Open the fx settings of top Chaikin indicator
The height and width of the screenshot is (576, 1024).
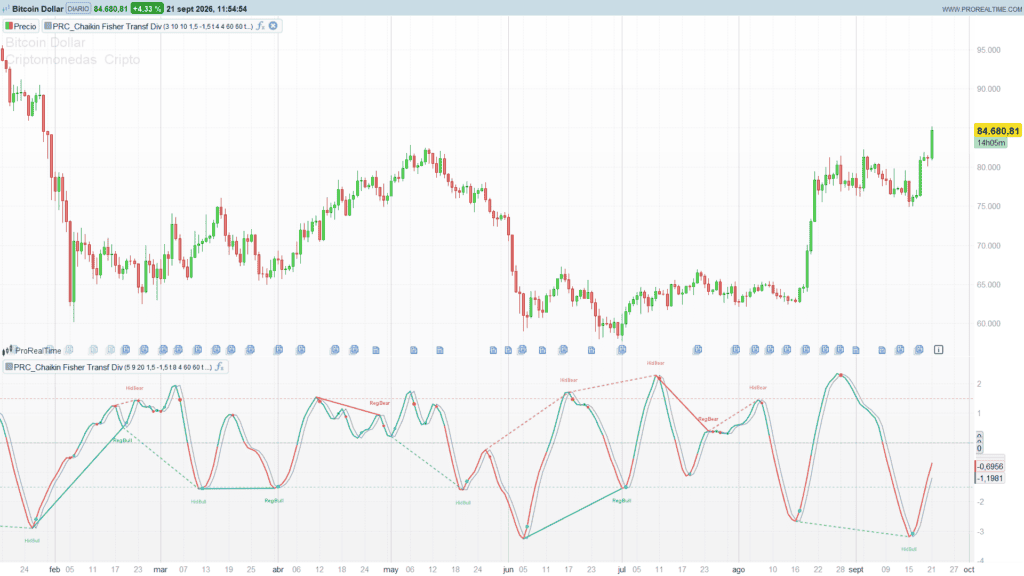(261, 26)
